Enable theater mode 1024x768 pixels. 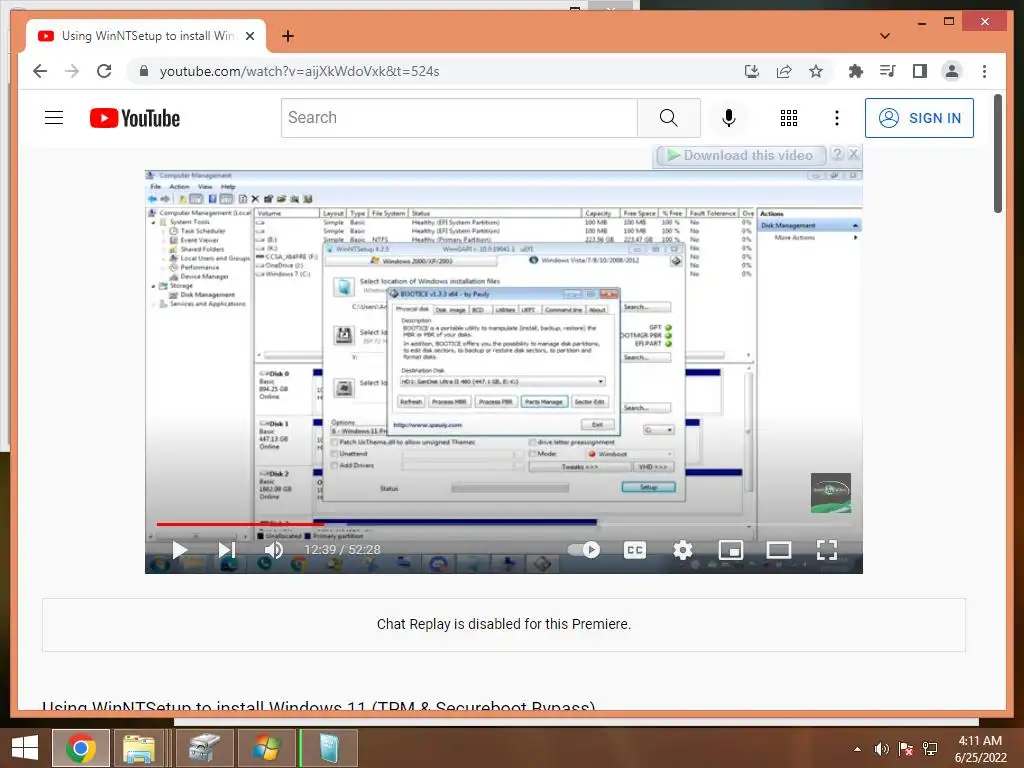(x=778, y=550)
